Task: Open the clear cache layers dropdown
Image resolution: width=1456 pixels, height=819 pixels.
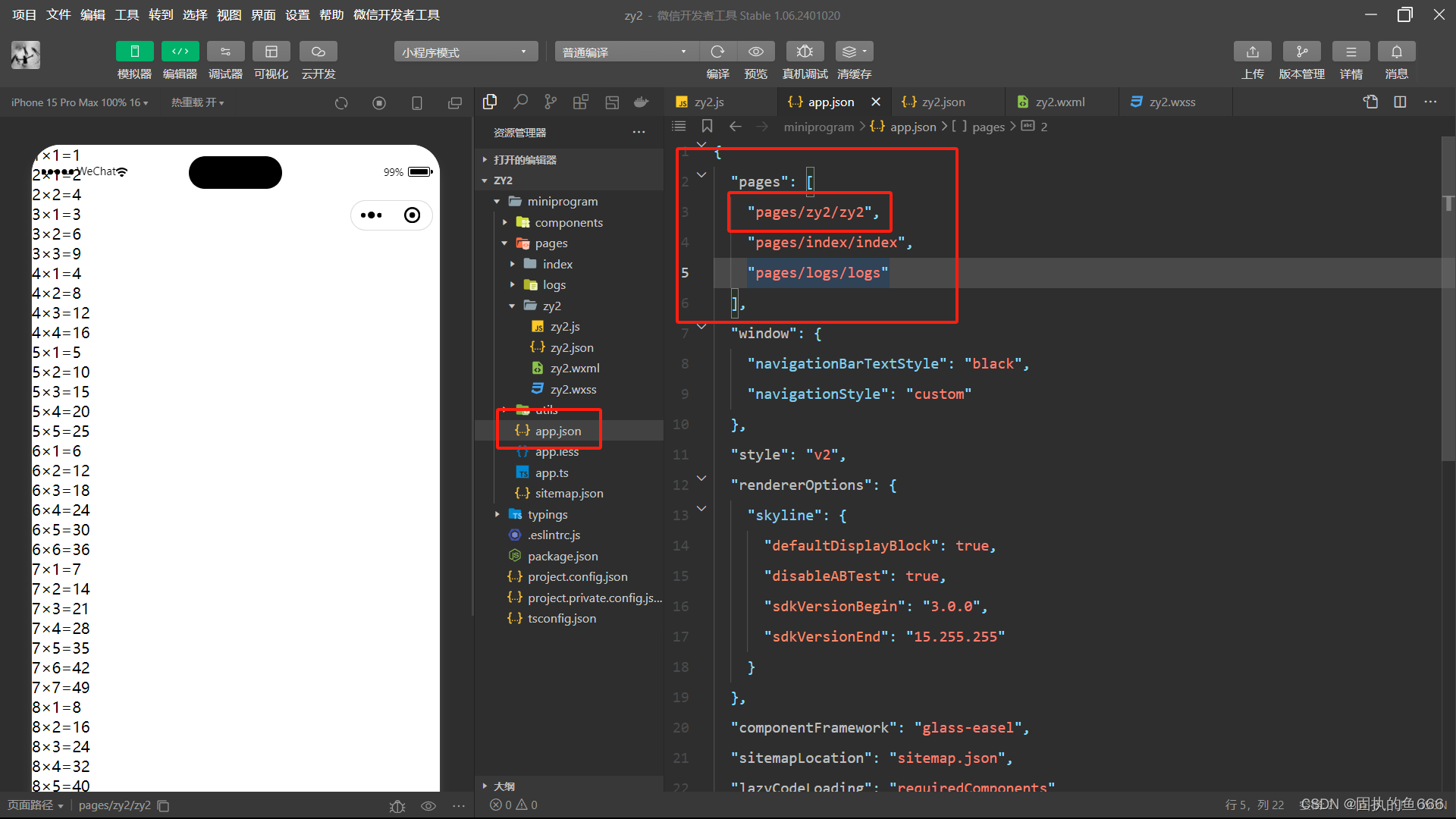Action: point(854,52)
